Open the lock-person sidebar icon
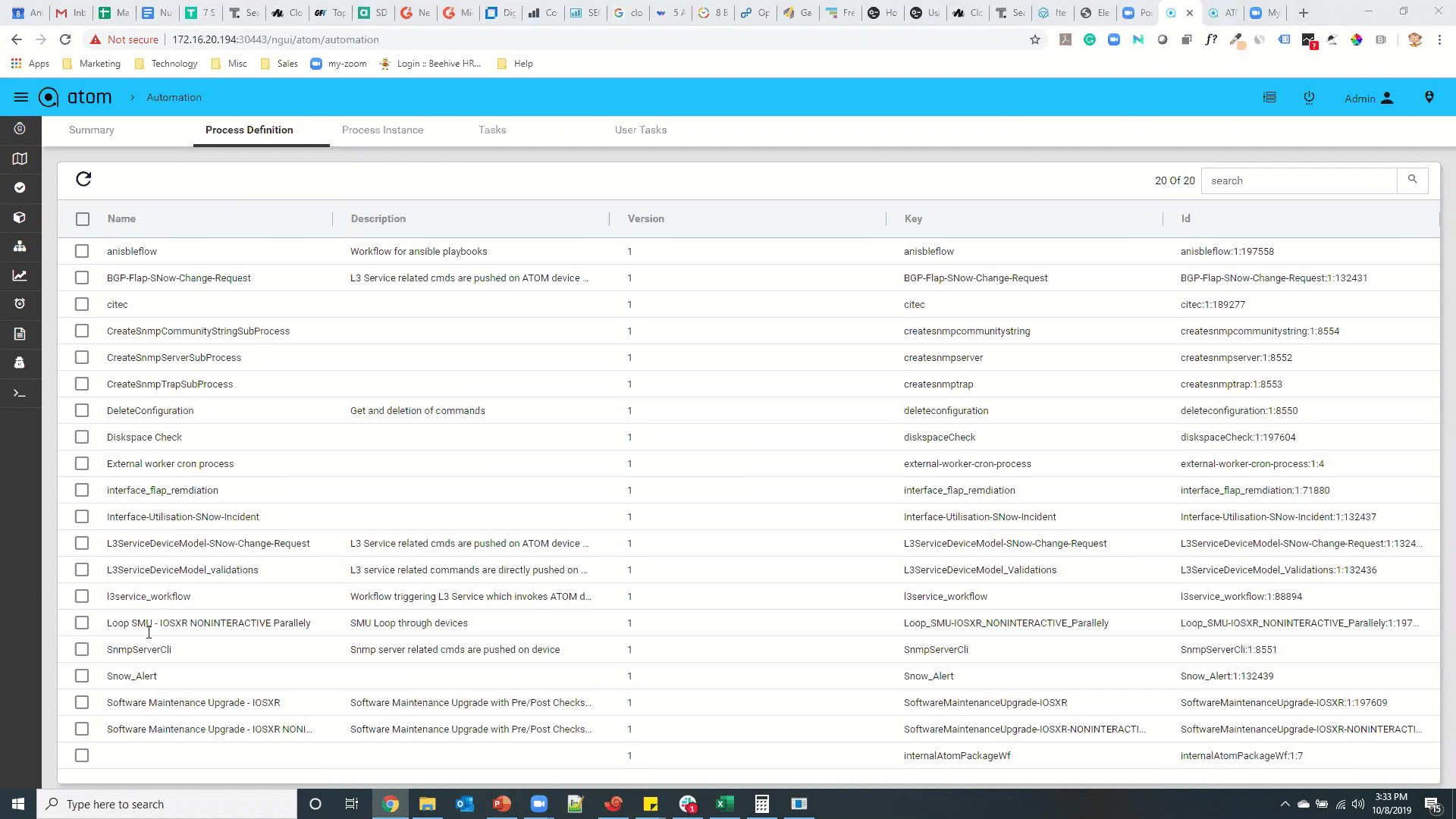This screenshot has height=819, width=1456. tap(20, 362)
